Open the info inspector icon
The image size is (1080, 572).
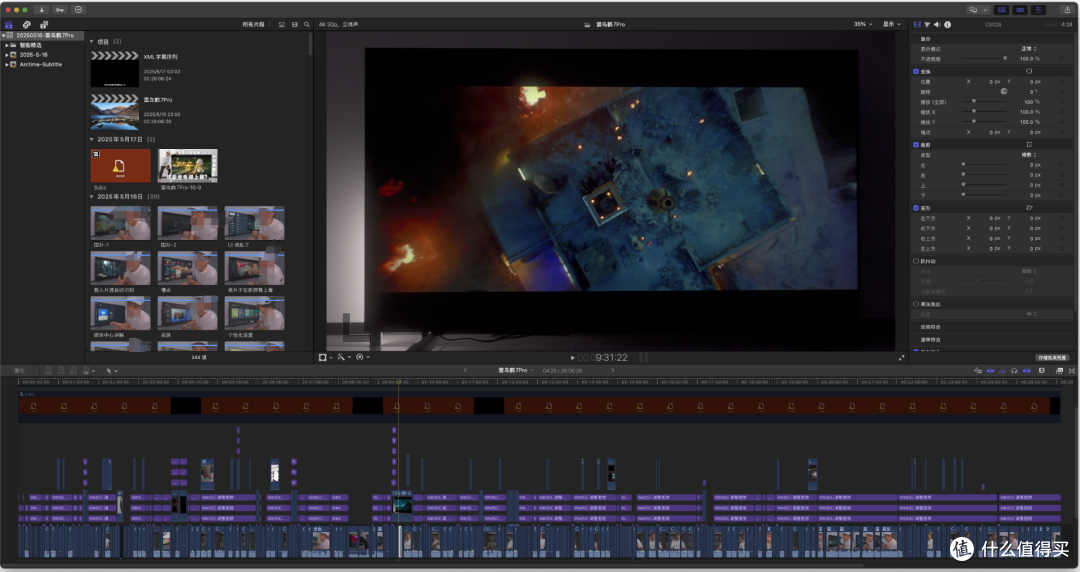pos(948,25)
